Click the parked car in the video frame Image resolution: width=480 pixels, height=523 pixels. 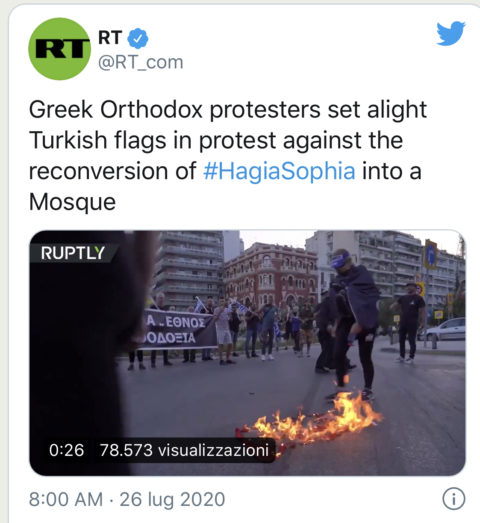click(x=446, y=330)
